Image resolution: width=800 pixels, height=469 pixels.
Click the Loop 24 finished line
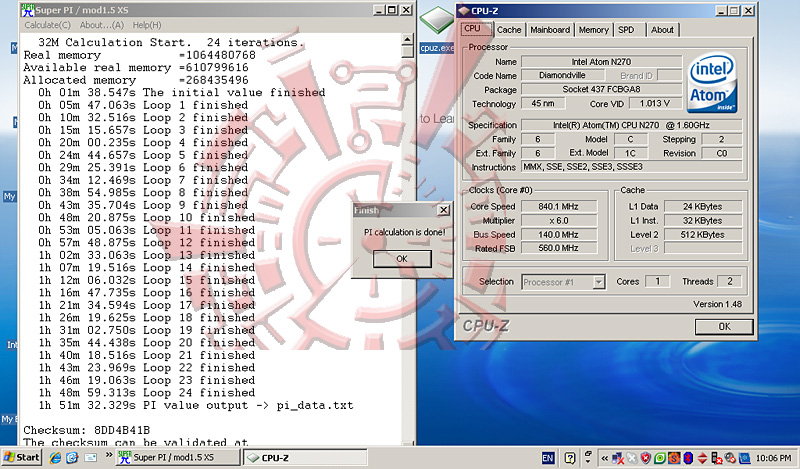(146, 393)
